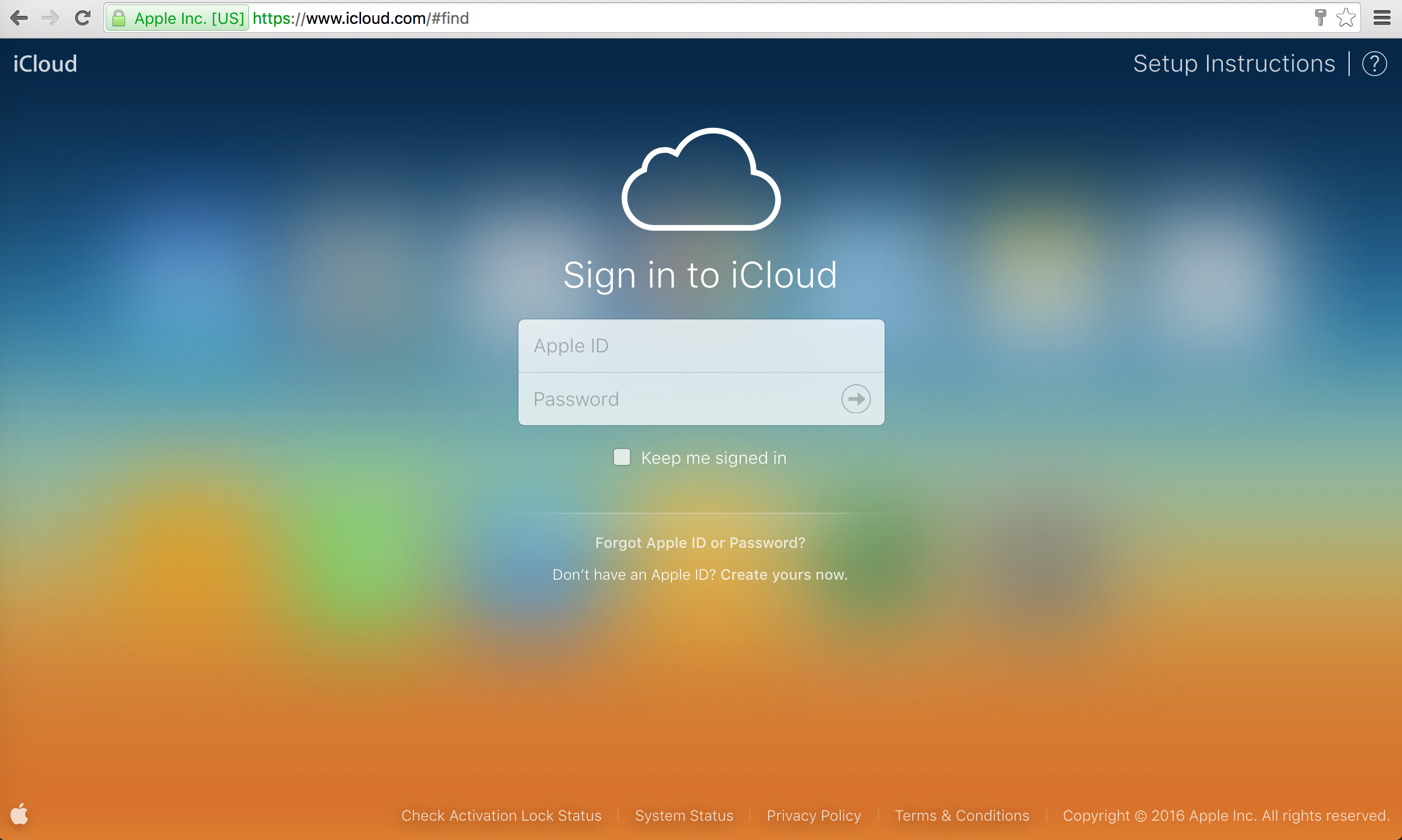The width and height of the screenshot is (1402, 840).
Task: Click Create yours now link
Action: [x=782, y=575]
